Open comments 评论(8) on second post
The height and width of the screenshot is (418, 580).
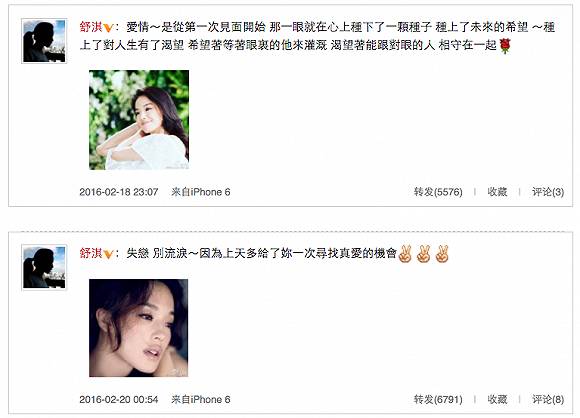[548, 400]
